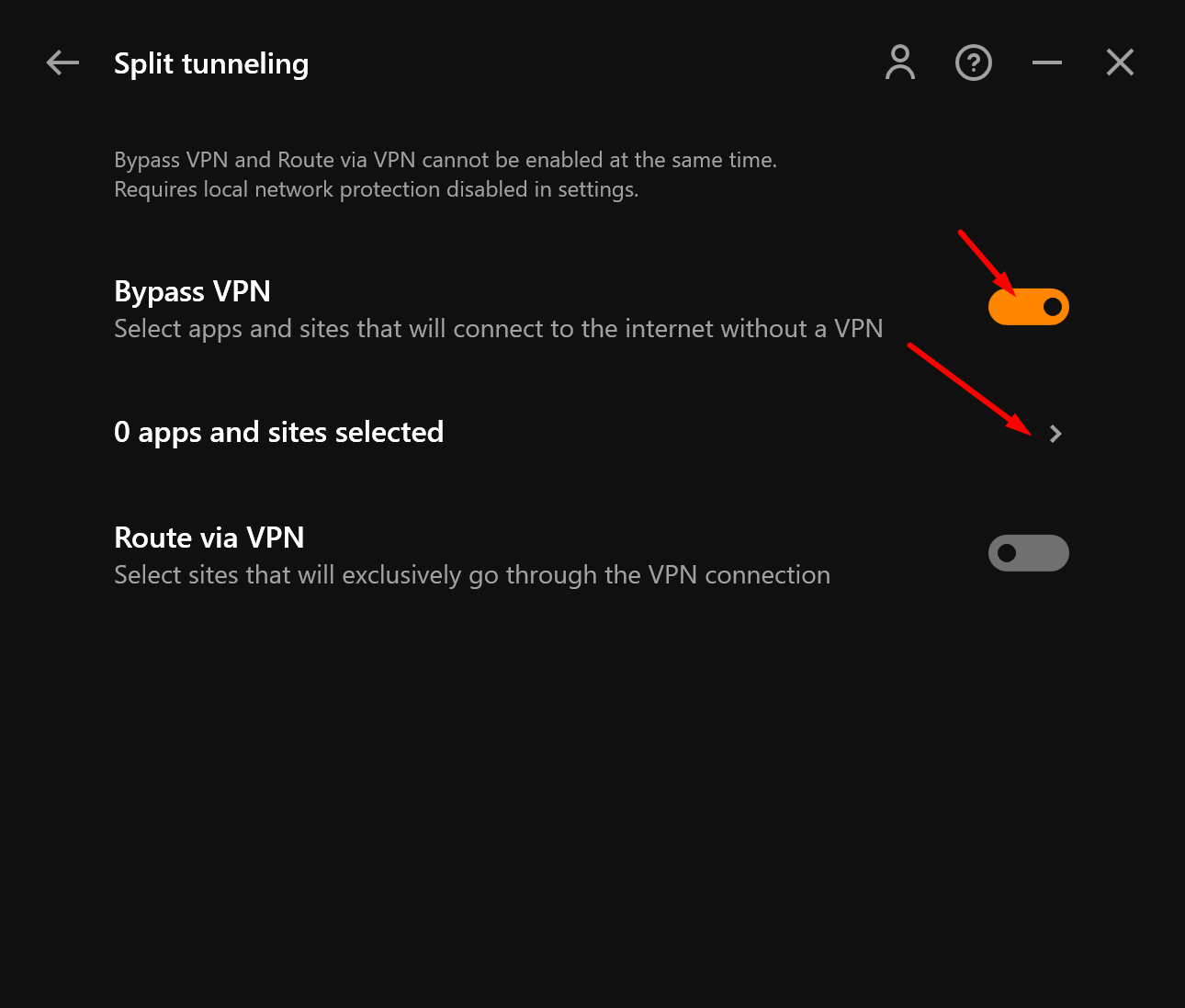The height and width of the screenshot is (1008, 1185).
Task: Enable the Route via VPN toggle
Action: pyautogui.click(x=1029, y=553)
